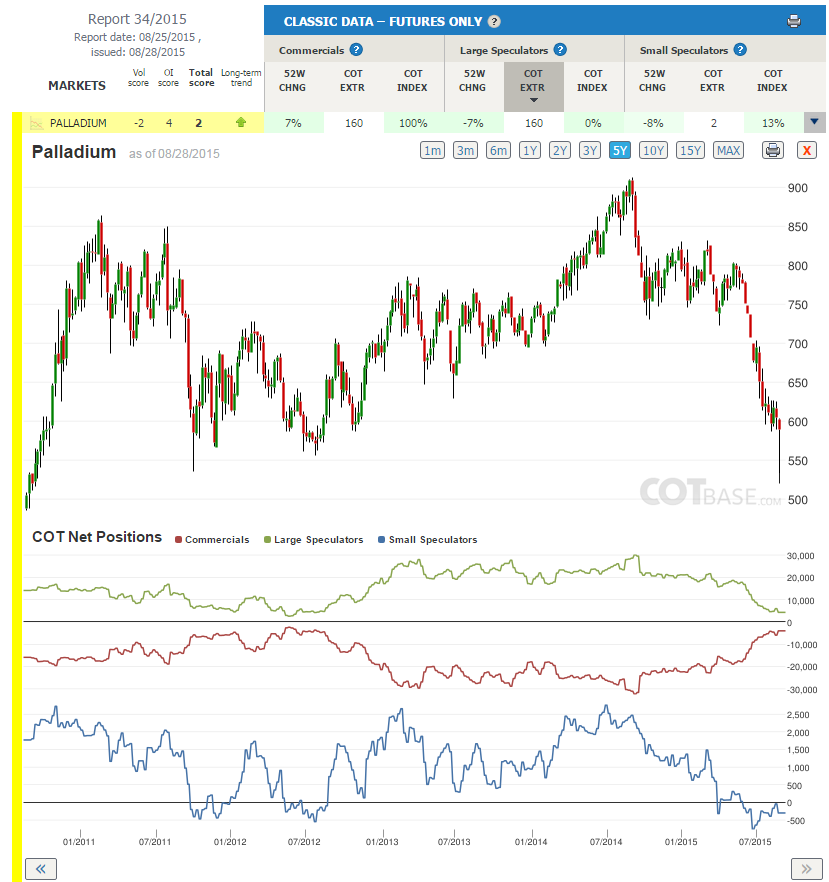Select the 10Y time range button
This screenshot has height=882, width=829.
pyautogui.click(x=653, y=150)
